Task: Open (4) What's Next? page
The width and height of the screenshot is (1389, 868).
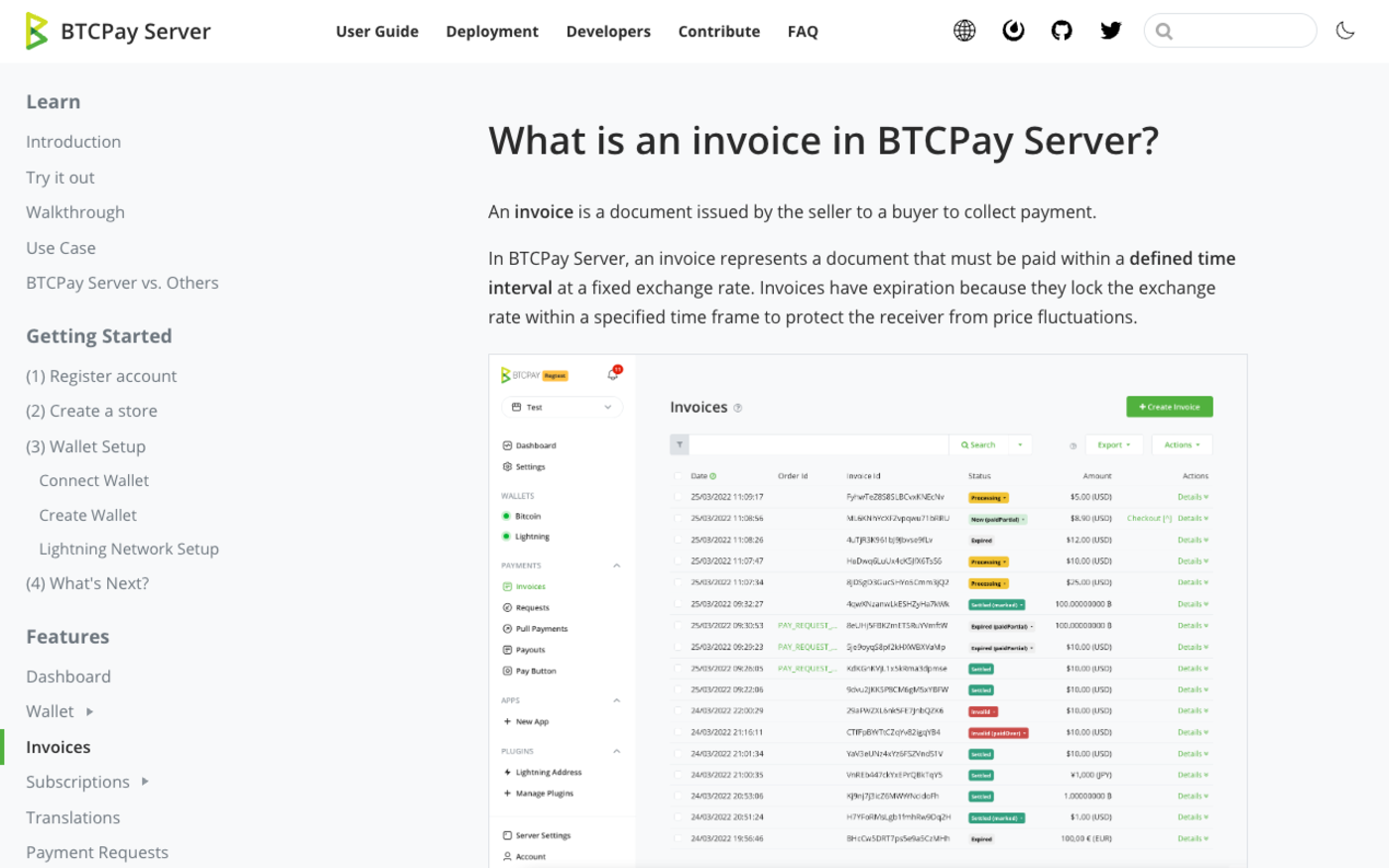Action: (x=87, y=583)
